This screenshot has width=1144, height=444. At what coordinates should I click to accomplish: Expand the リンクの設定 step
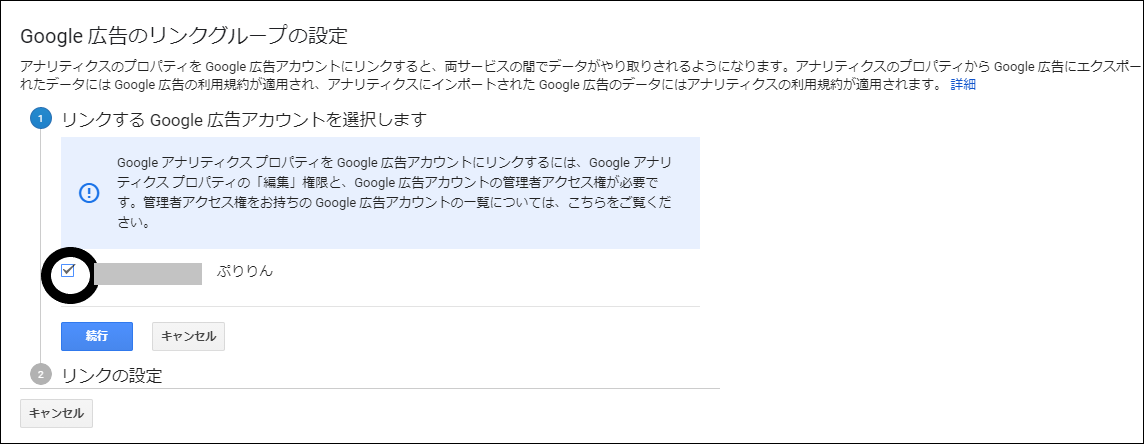tap(112, 375)
